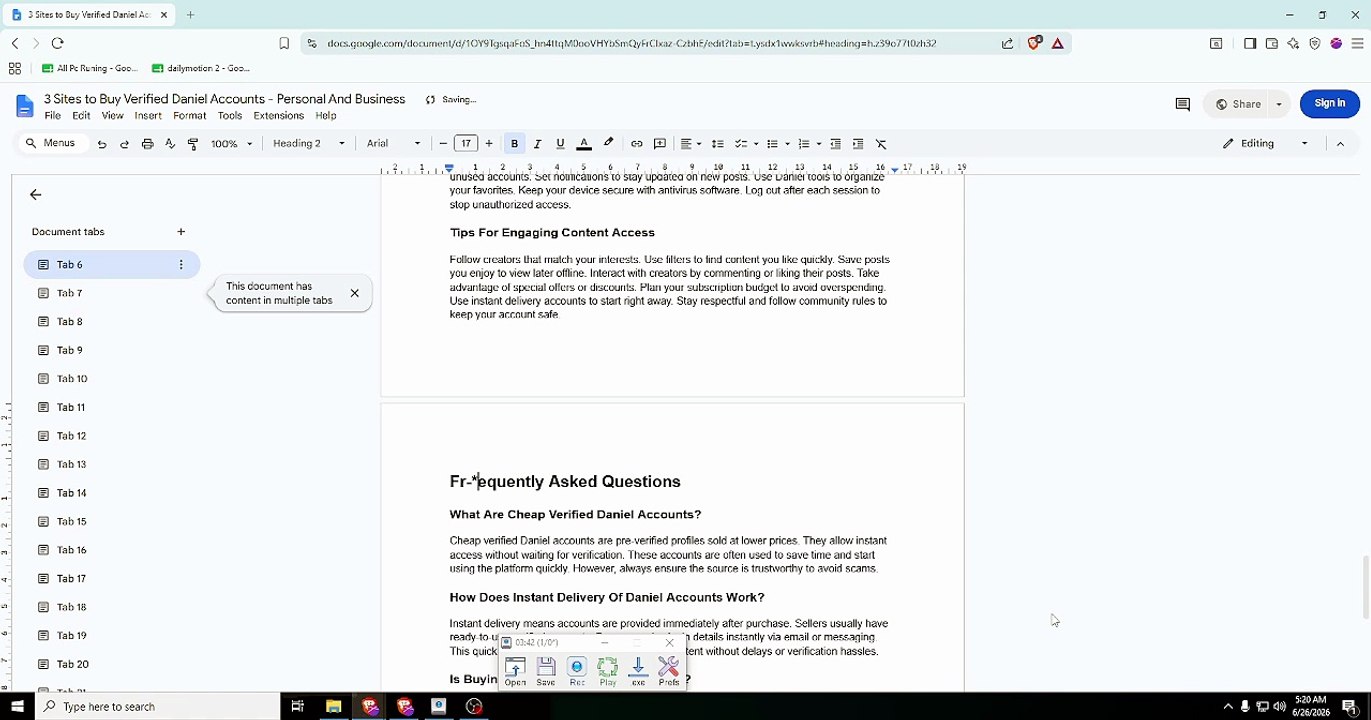
Task: Open the Help menu
Action: (x=326, y=116)
